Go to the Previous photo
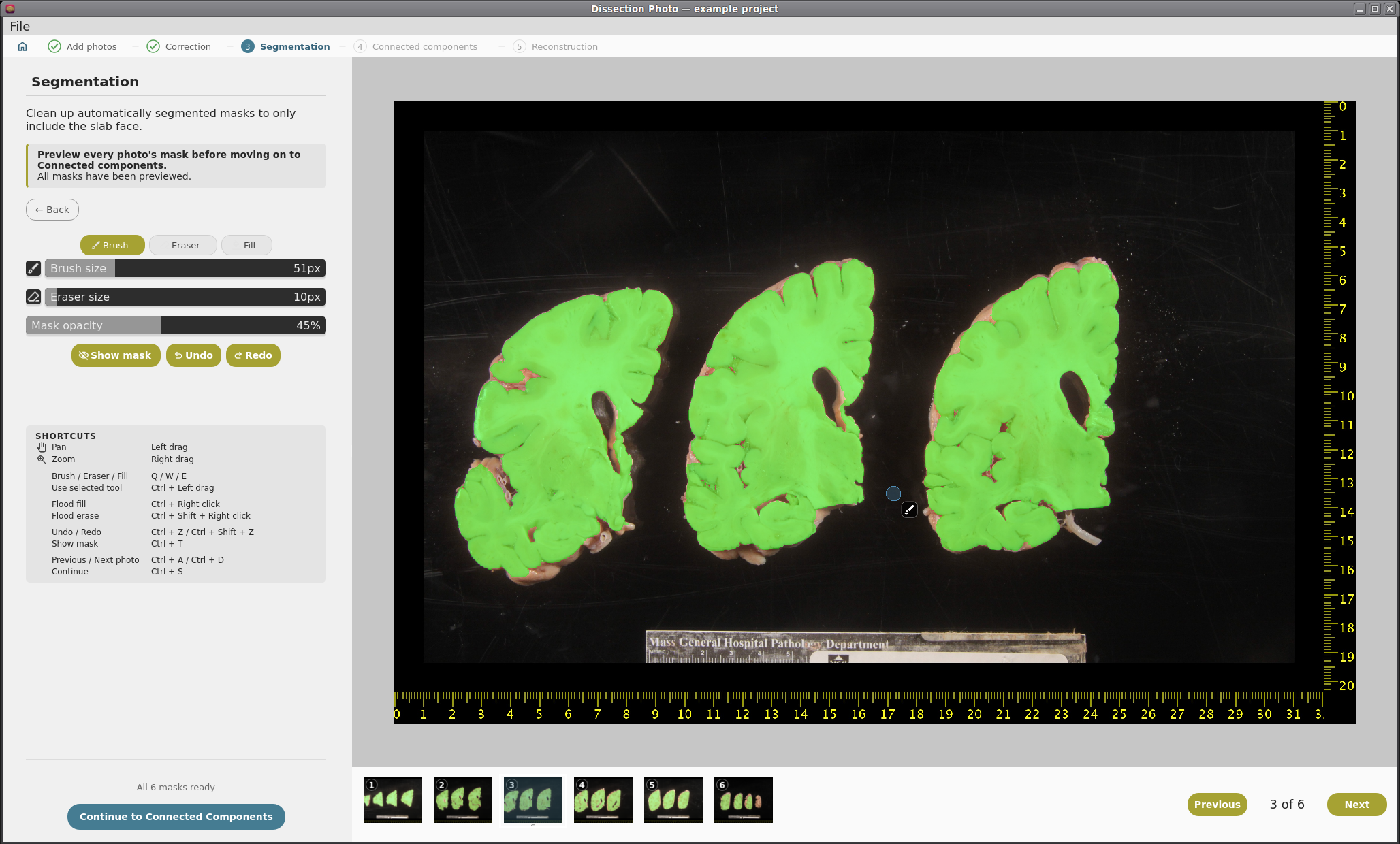Viewport: 1400px width, 844px height. click(1218, 805)
